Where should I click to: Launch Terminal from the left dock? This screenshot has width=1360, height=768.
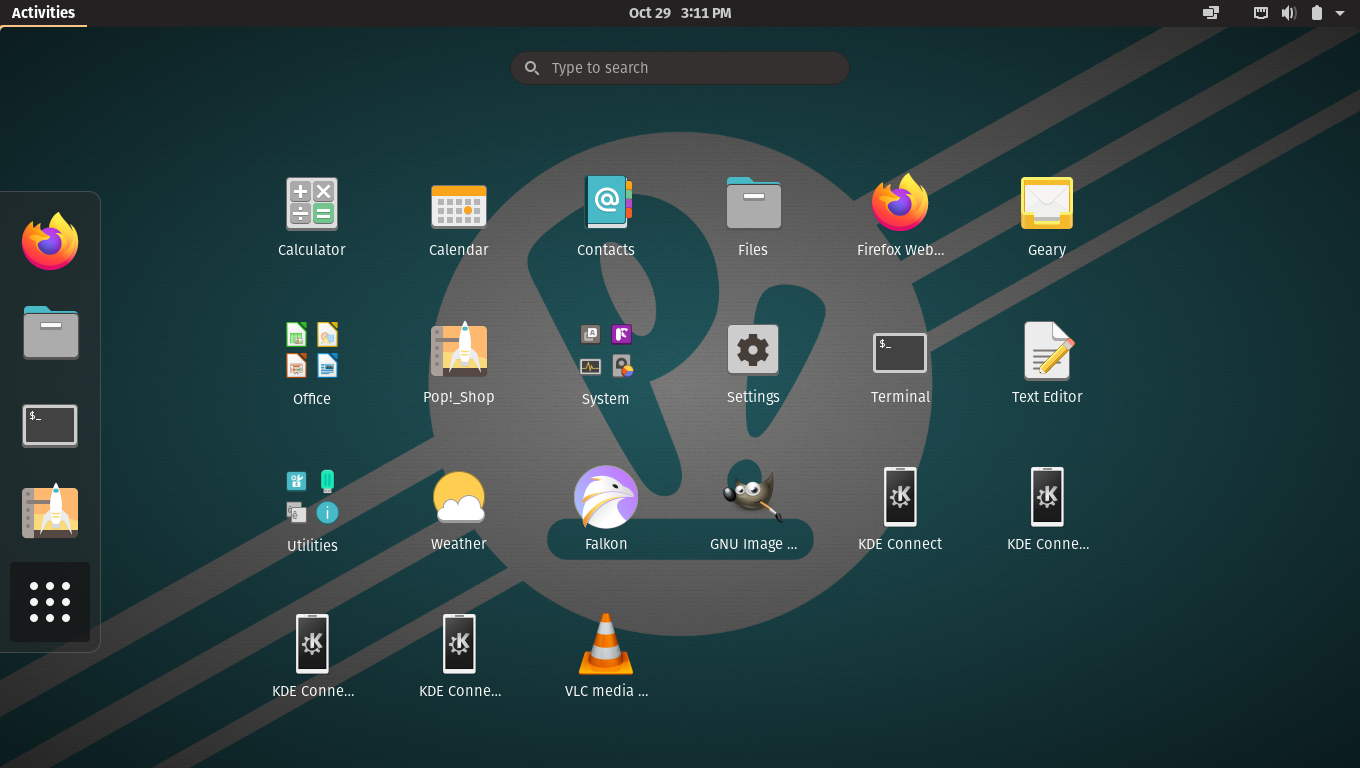50,425
